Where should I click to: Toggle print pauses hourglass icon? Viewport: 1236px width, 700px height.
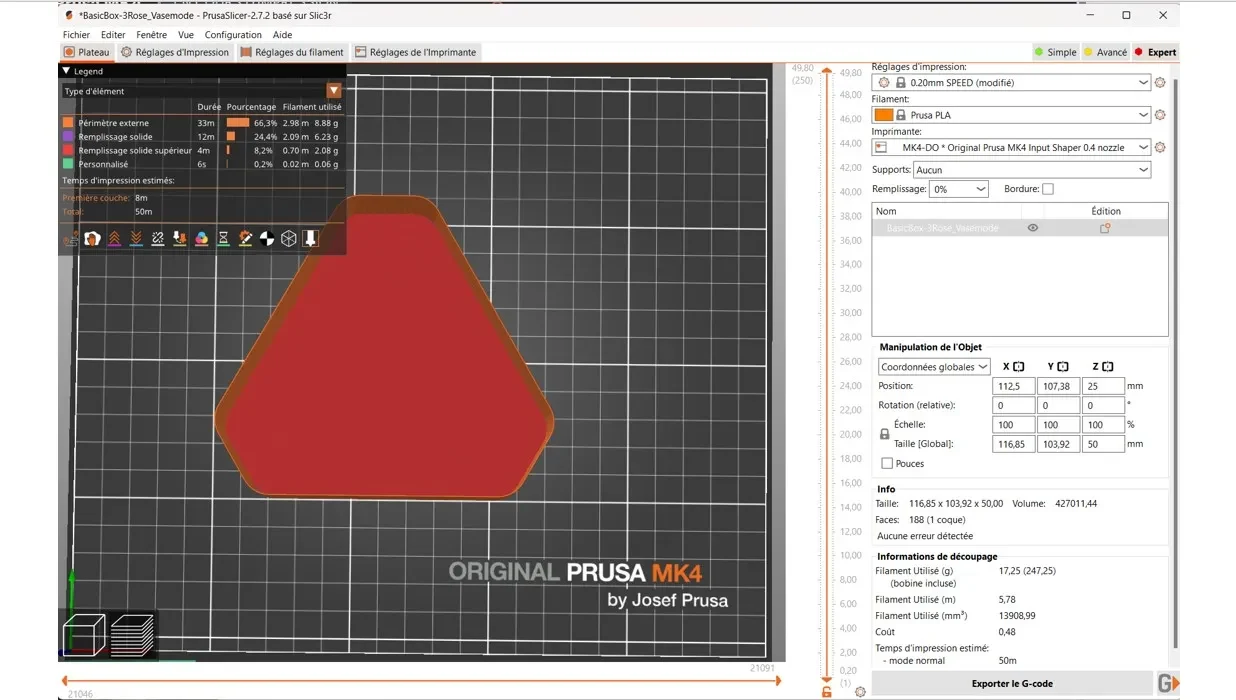223,238
